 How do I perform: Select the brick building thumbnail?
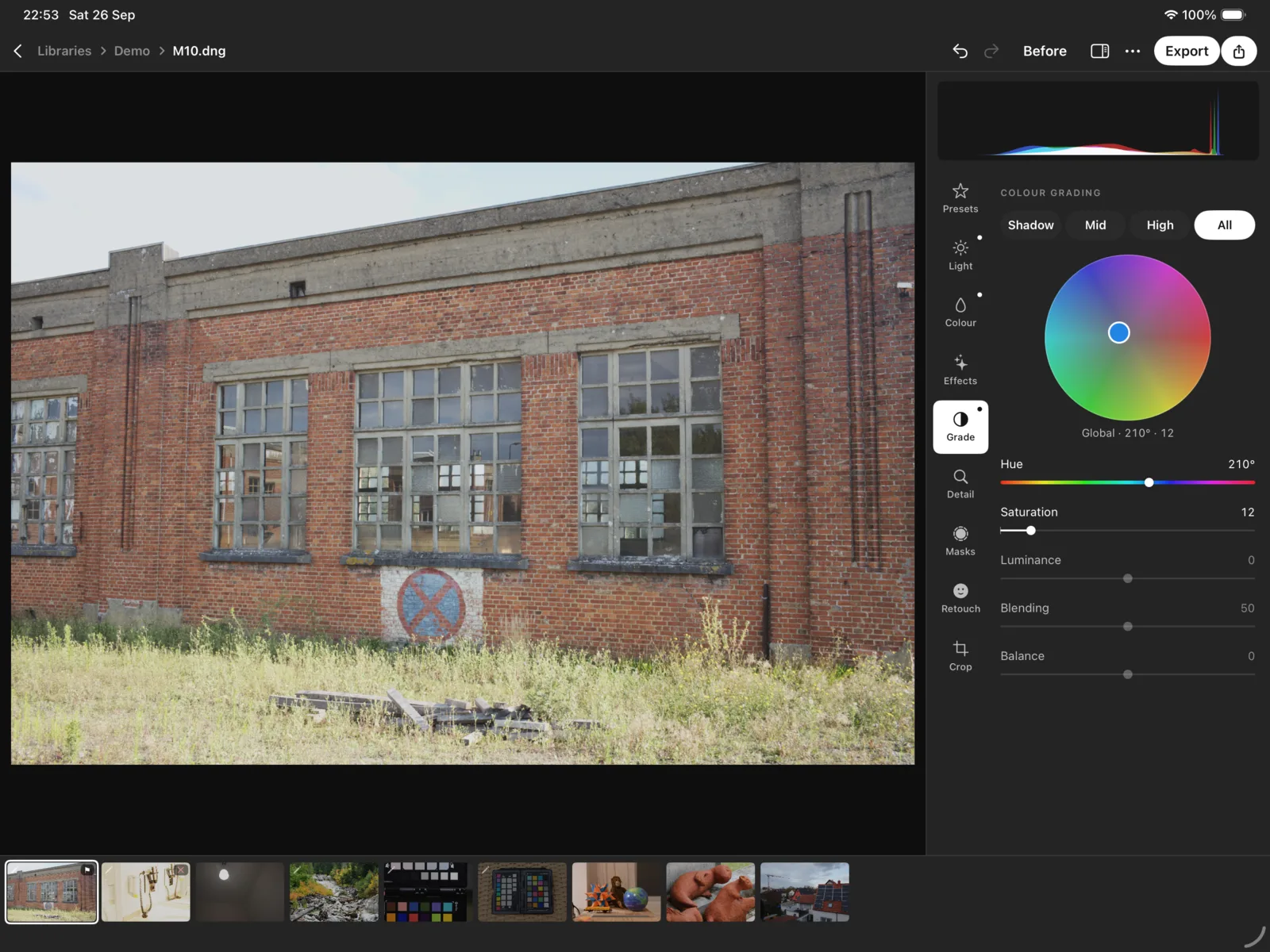pyautogui.click(x=52, y=892)
